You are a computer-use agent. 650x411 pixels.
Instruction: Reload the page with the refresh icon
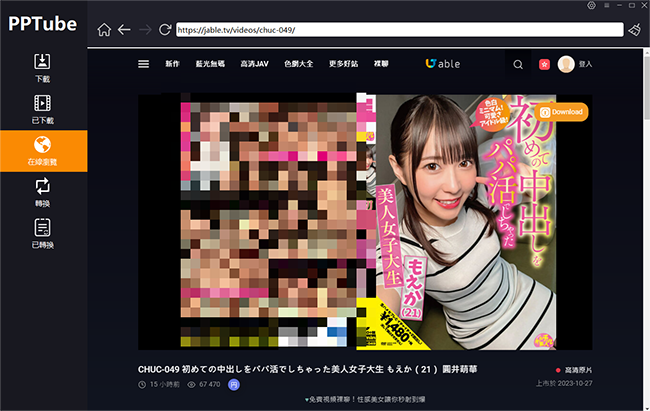click(165, 30)
